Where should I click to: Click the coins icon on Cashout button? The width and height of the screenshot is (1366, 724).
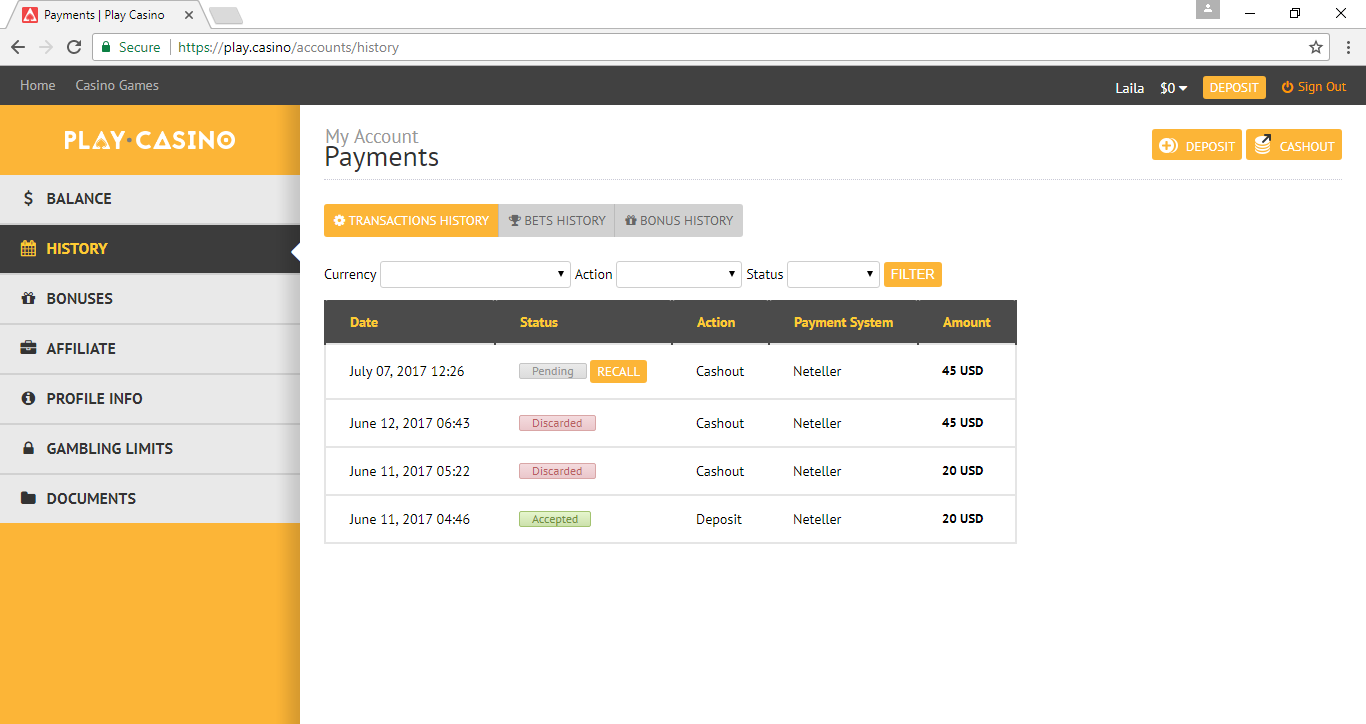point(1262,145)
